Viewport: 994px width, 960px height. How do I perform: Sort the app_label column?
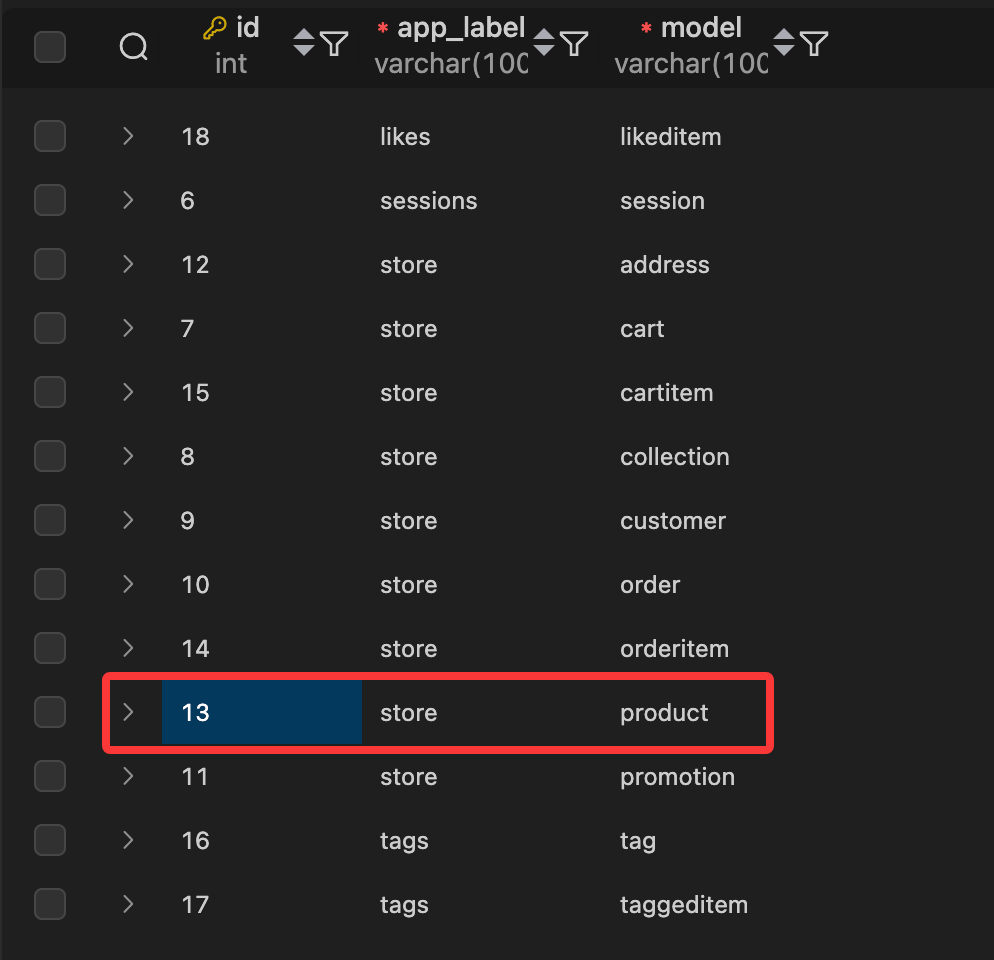[543, 42]
